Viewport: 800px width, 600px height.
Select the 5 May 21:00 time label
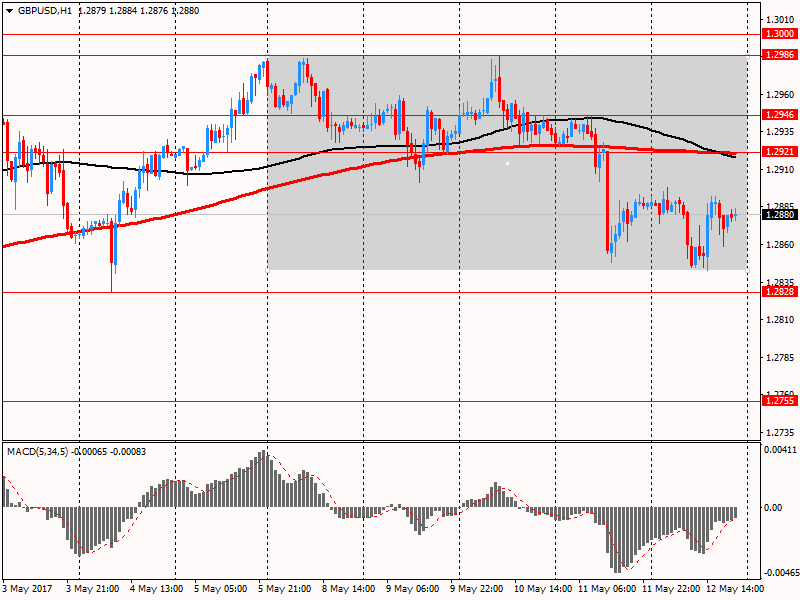click(285, 589)
